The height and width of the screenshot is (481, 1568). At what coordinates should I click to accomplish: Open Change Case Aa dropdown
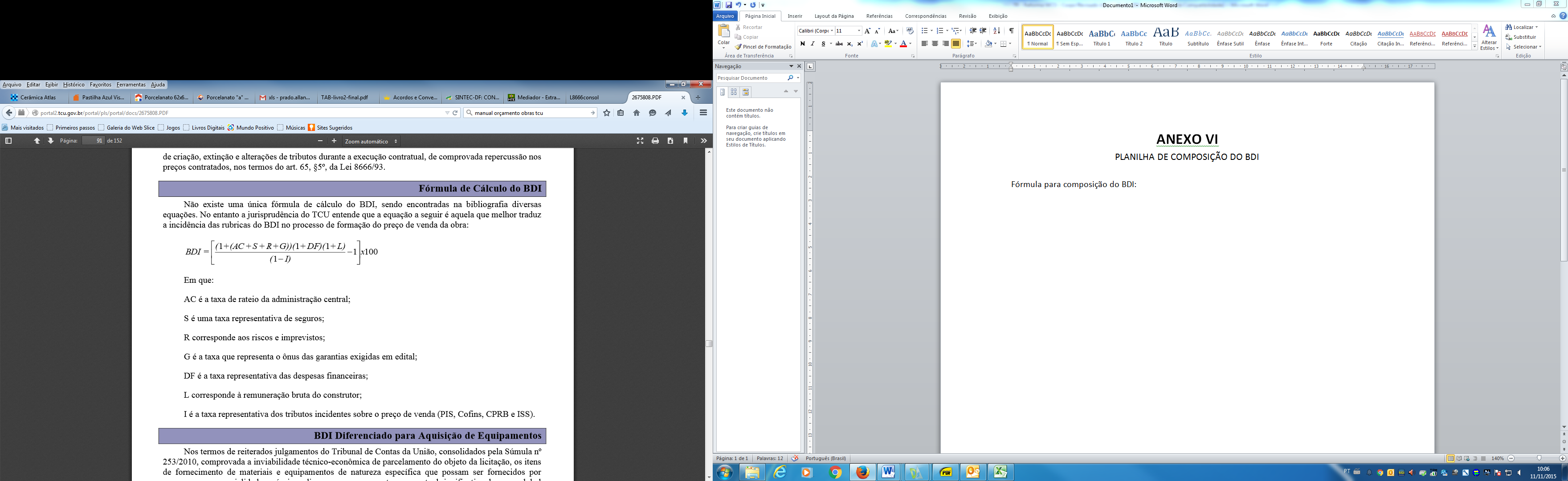pos(893,31)
